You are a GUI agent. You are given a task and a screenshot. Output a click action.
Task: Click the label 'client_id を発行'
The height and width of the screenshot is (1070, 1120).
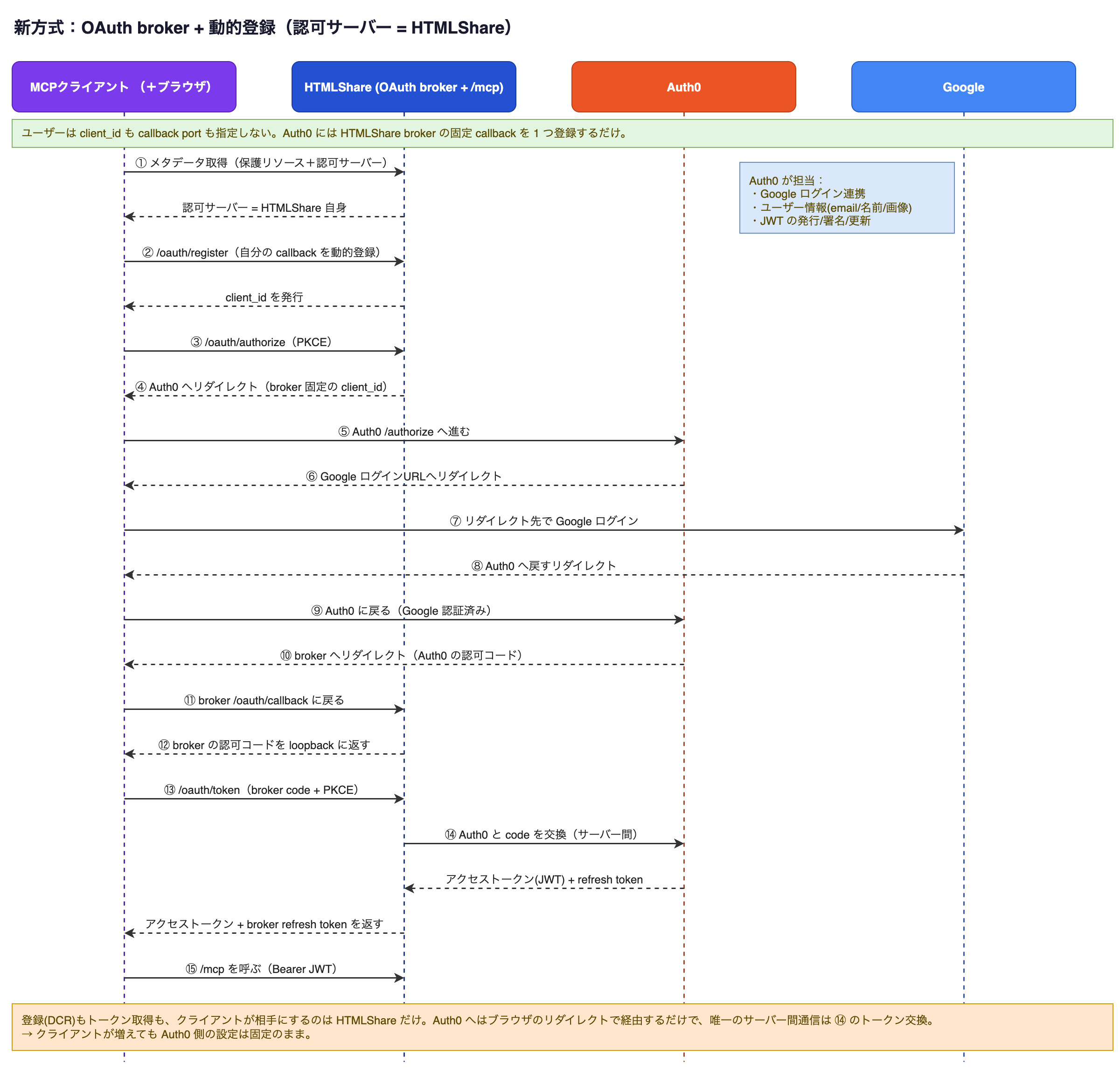click(264, 297)
